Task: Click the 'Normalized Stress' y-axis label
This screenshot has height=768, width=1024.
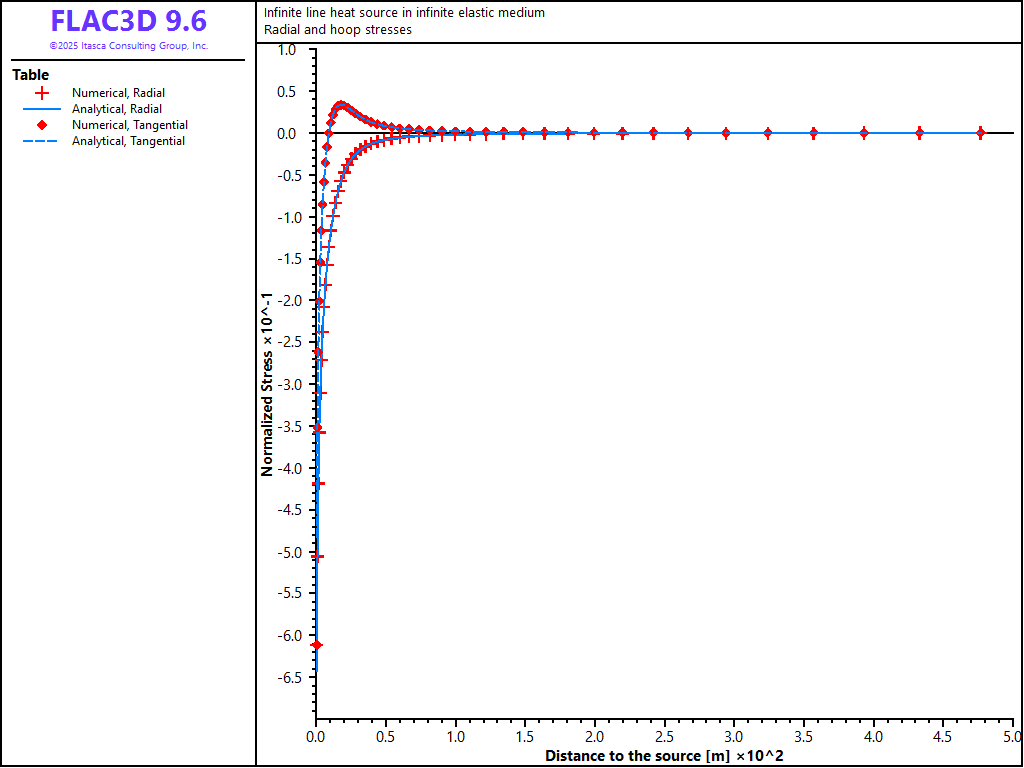Action: click(x=267, y=384)
